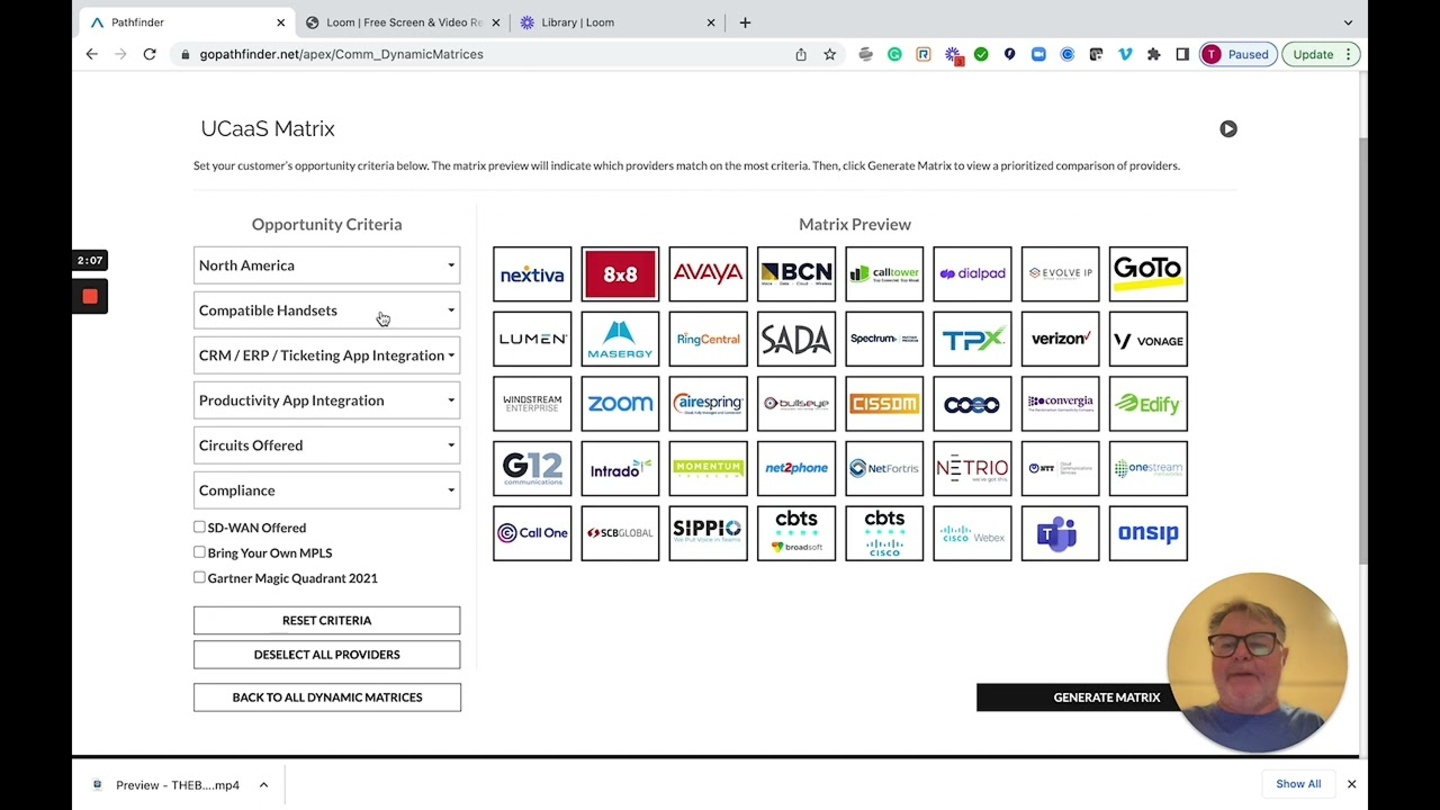Screen dimensions: 1440x810
Task: Choose the Vonage provider logo
Action: coord(1148,339)
